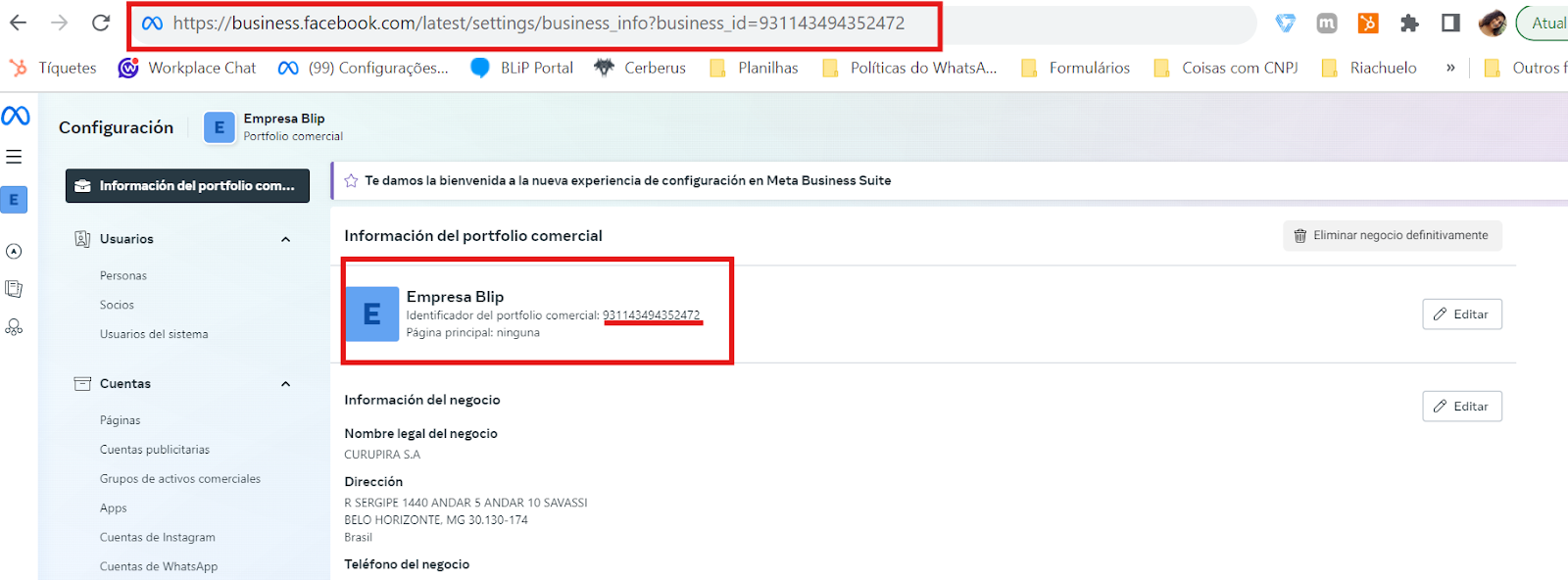
Task: Select the identifier 931143494352472 text
Action: [652, 315]
